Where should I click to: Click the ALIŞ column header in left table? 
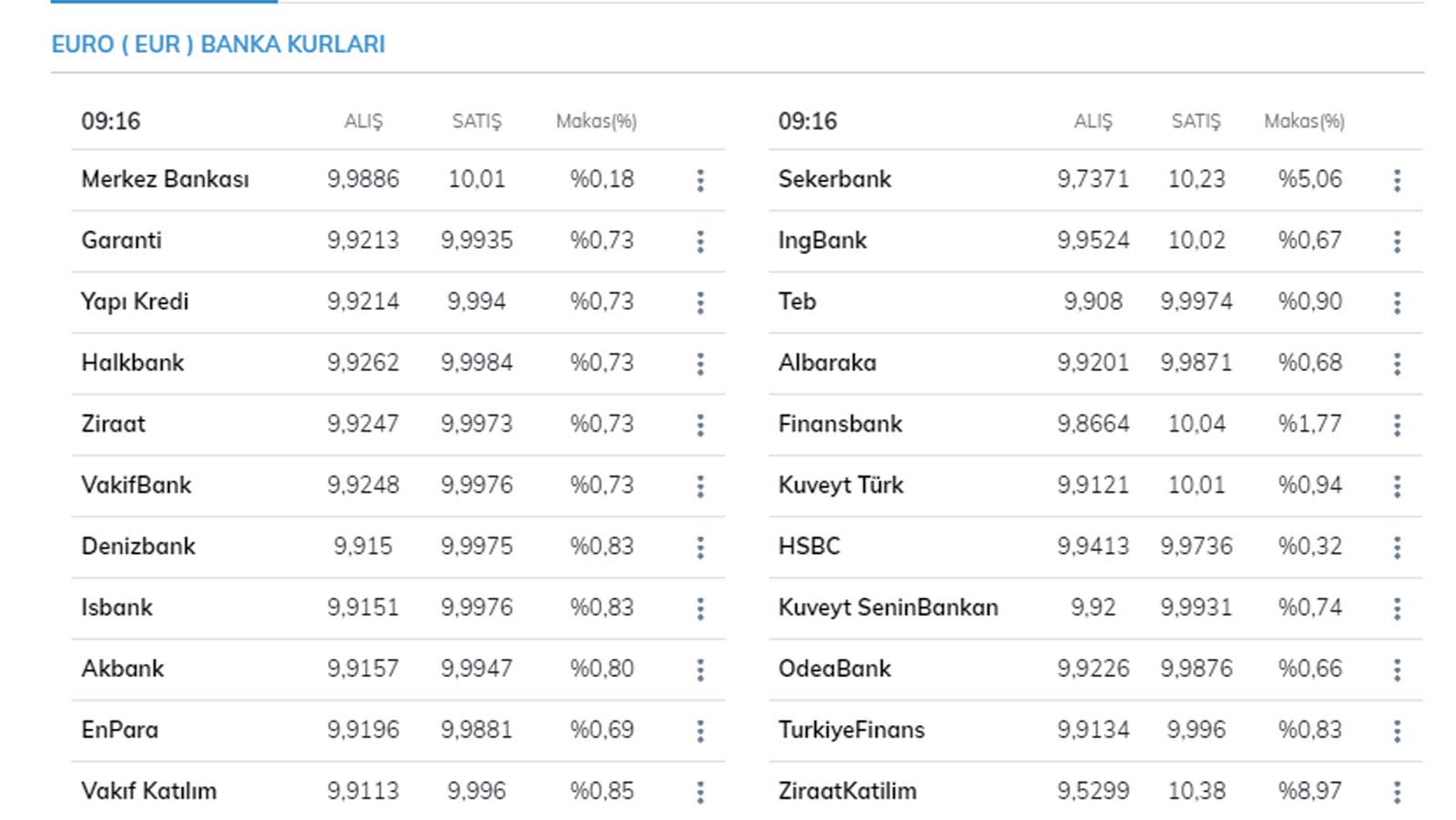pos(363,121)
